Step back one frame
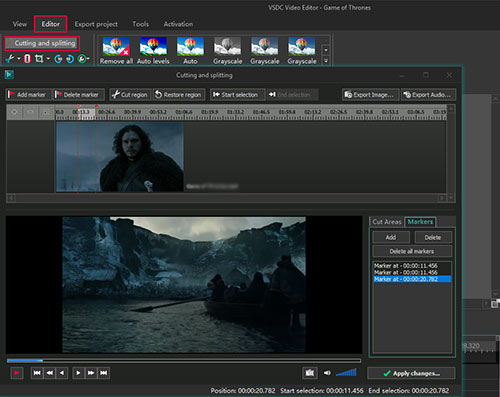 coord(62,373)
